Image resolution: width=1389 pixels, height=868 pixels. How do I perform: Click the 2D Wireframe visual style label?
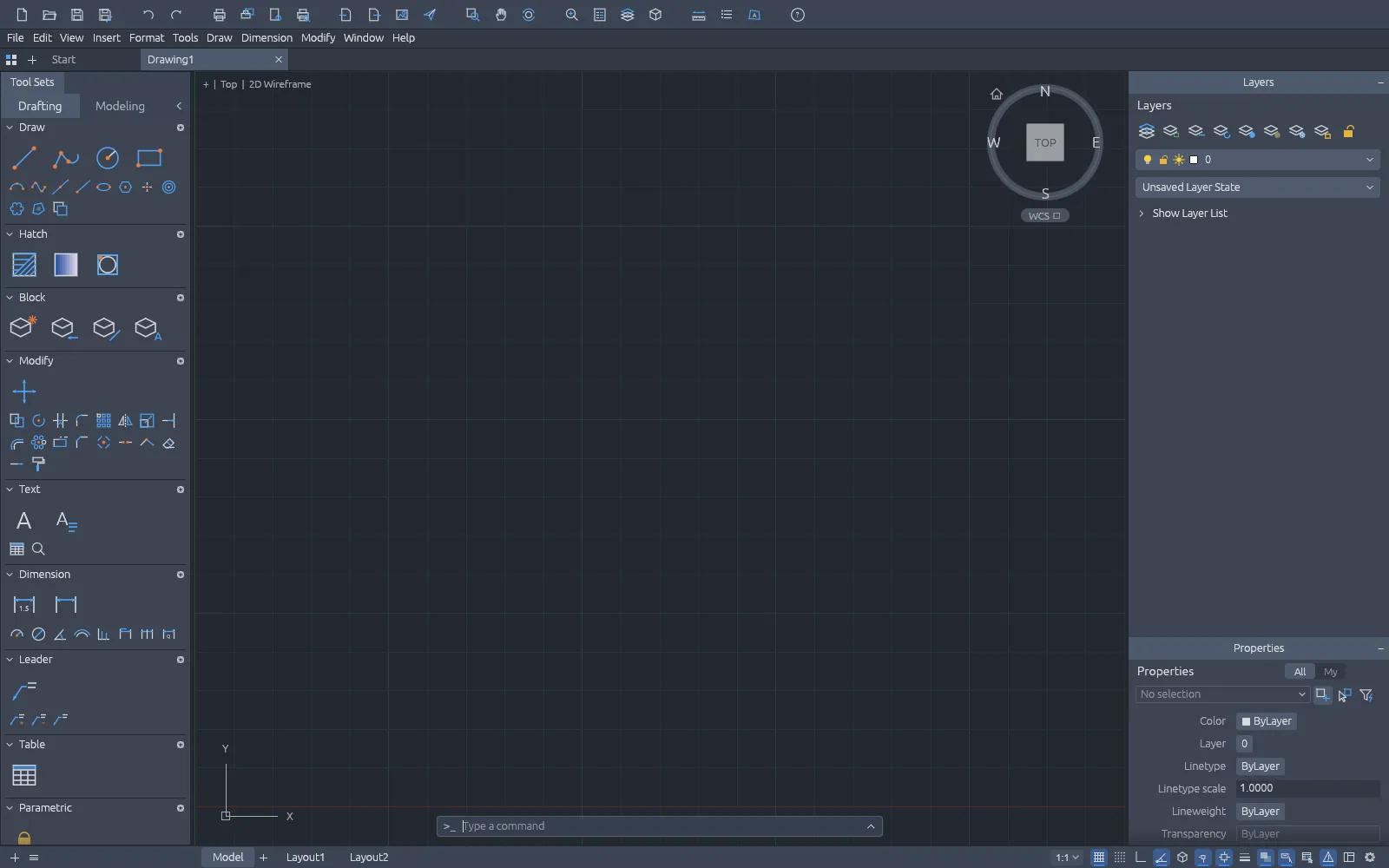click(x=280, y=84)
